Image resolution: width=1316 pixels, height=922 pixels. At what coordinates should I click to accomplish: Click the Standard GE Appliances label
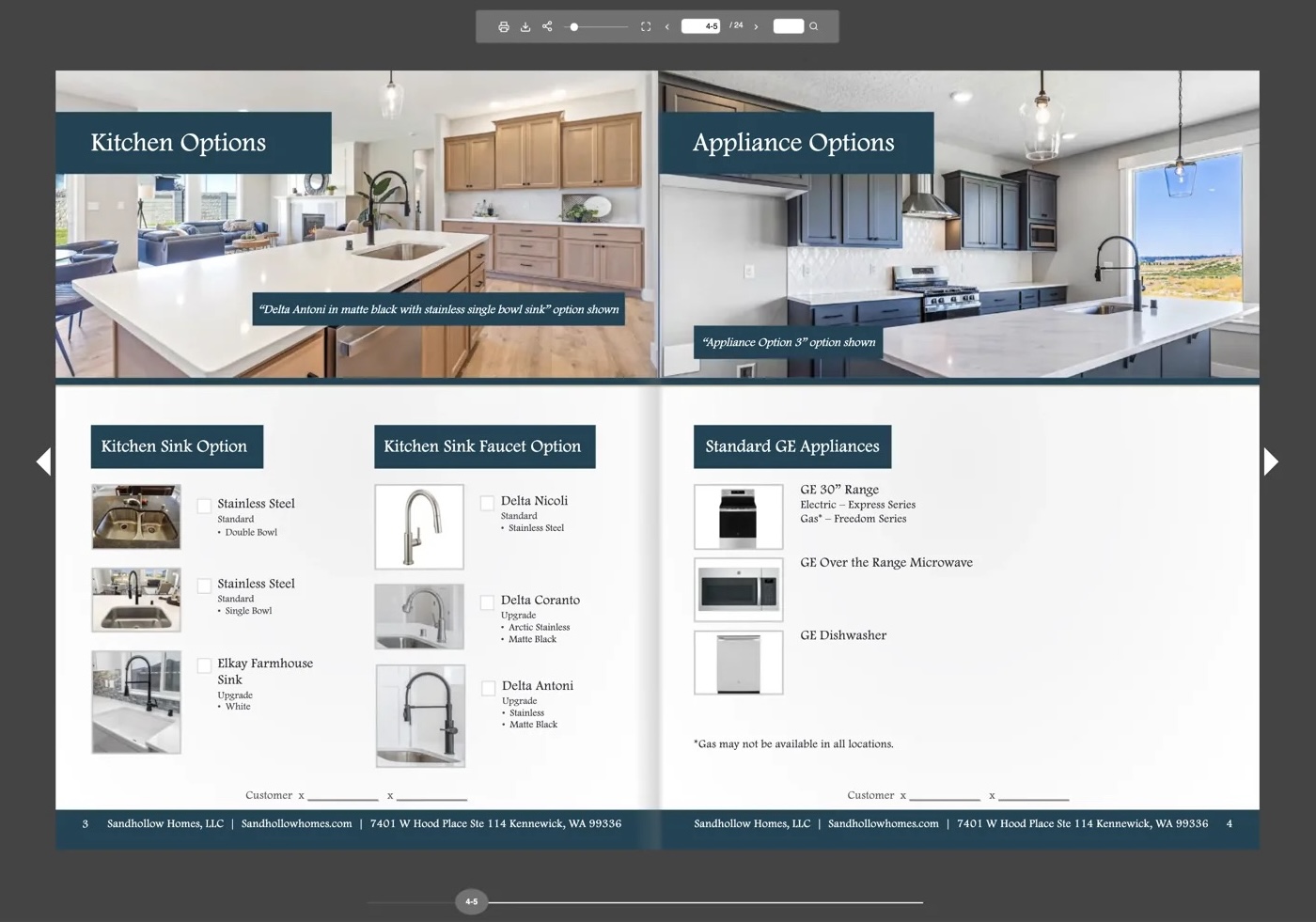coord(792,446)
